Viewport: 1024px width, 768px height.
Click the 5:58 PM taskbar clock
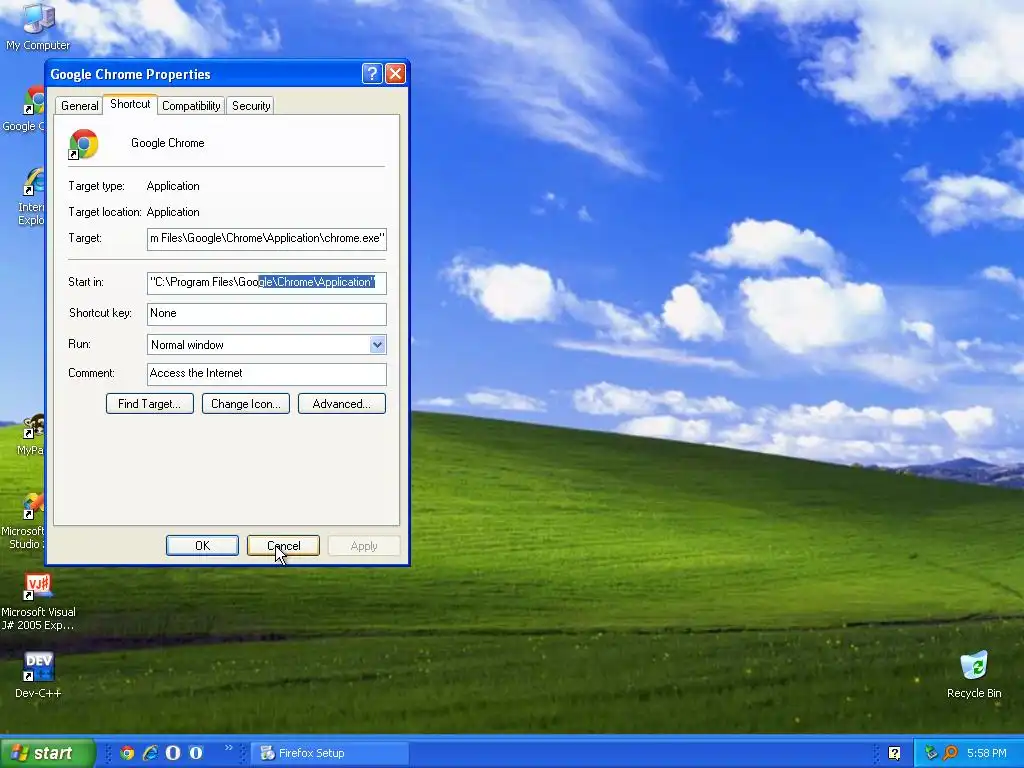point(987,753)
